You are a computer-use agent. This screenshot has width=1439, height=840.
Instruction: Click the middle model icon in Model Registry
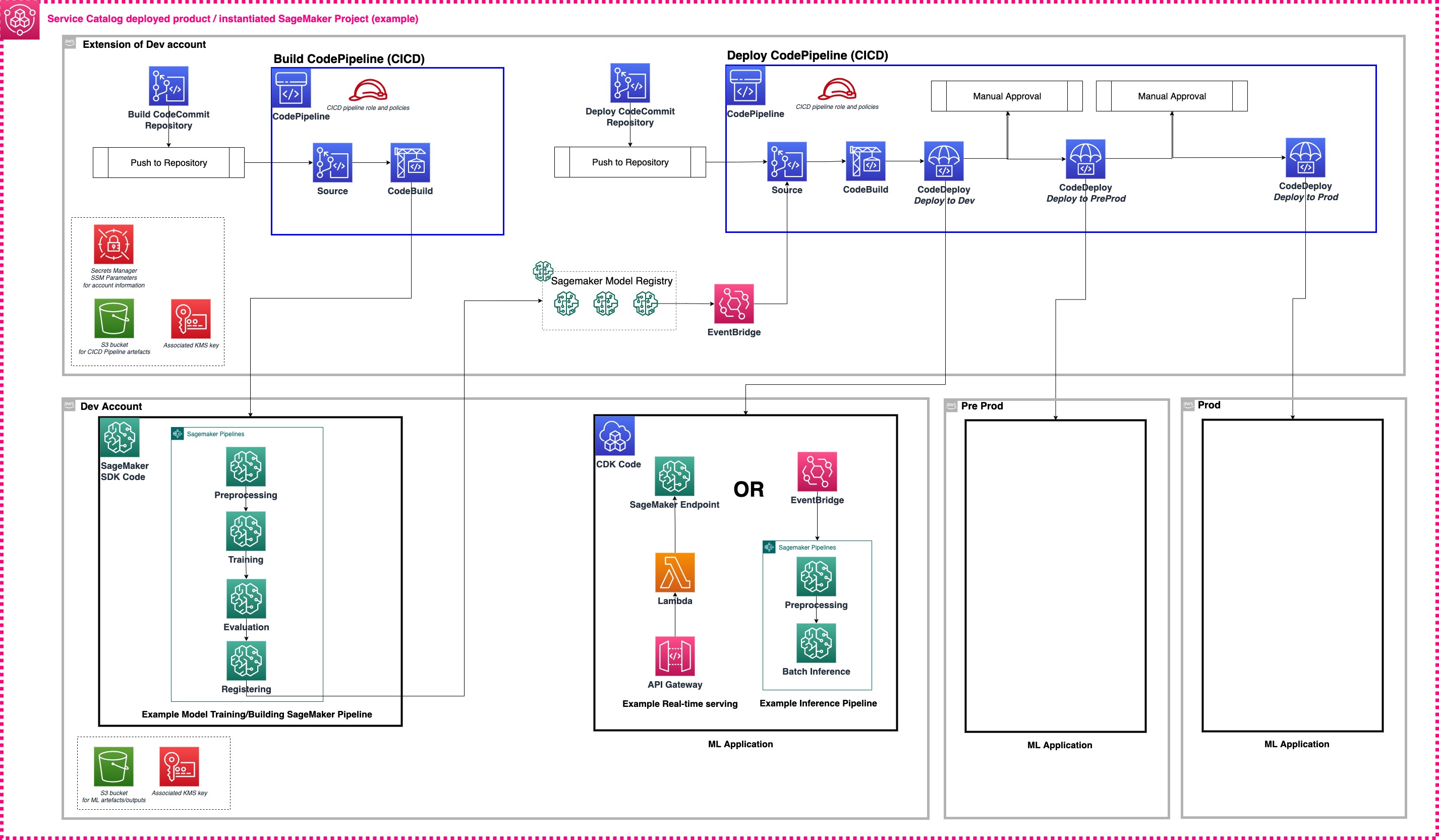pos(605,304)
